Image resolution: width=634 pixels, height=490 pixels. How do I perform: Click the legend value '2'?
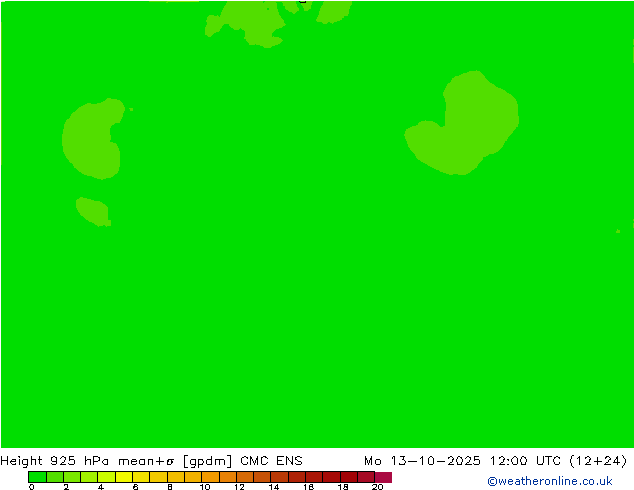coord(66,487)
